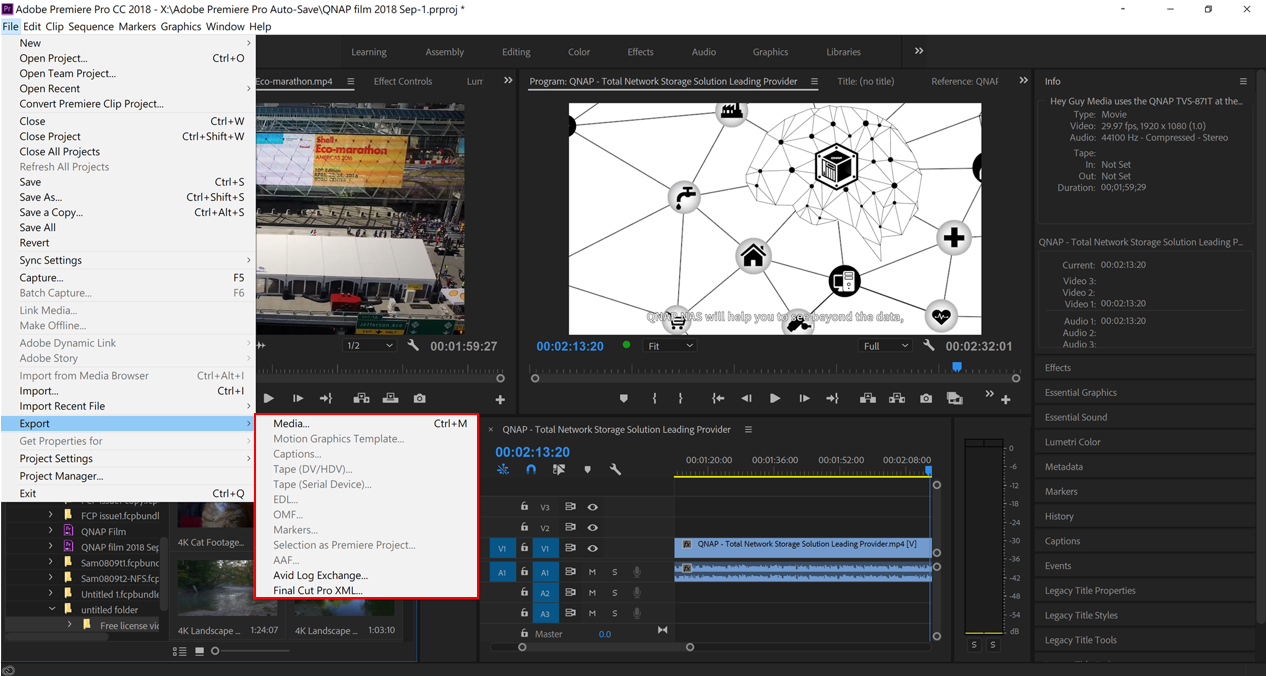Image resolution: width=1266 pixels, height=676 pixels.
Task: Click Mark In button in Program monitor
Action: (x=655, y=398)
